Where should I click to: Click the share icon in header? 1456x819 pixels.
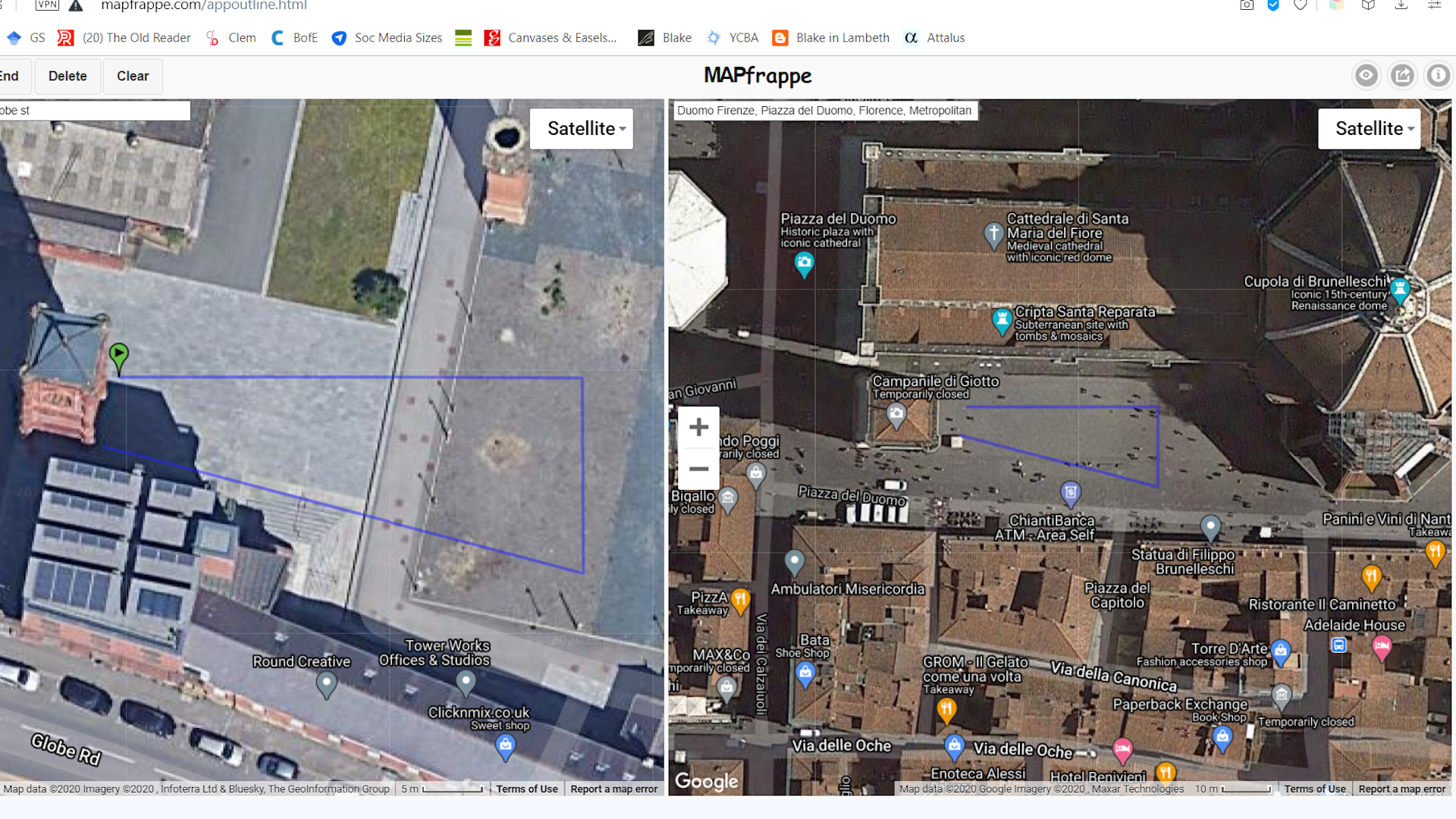(x=1403, y=76)
